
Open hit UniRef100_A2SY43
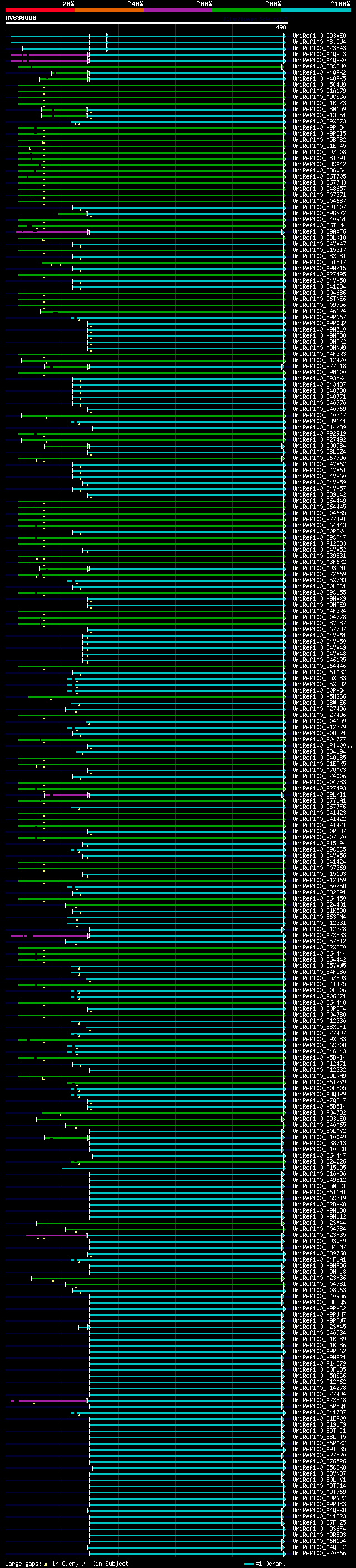click(319, 48)
